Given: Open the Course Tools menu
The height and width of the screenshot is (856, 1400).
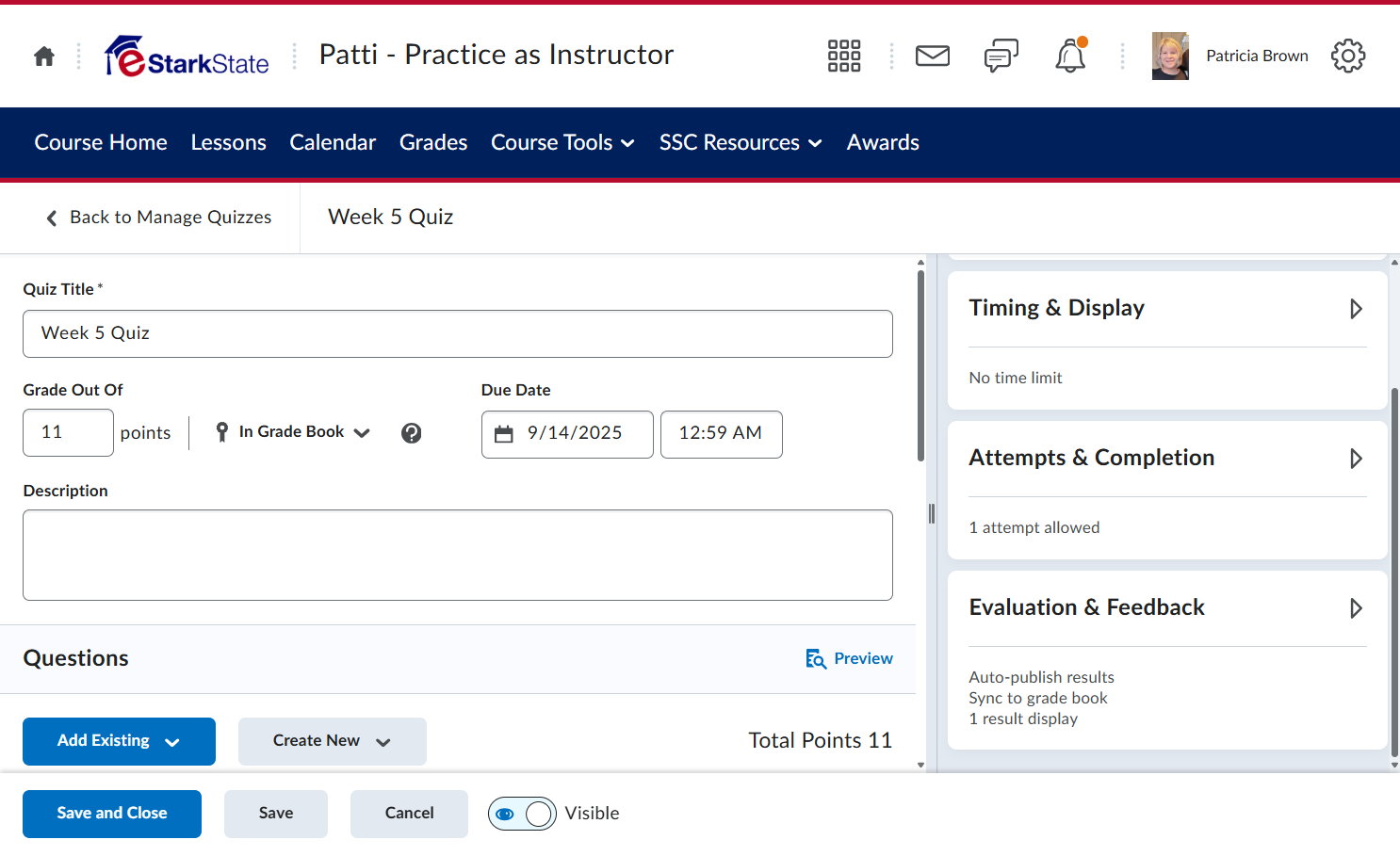Looking at the screenshot, I should 562,143.
